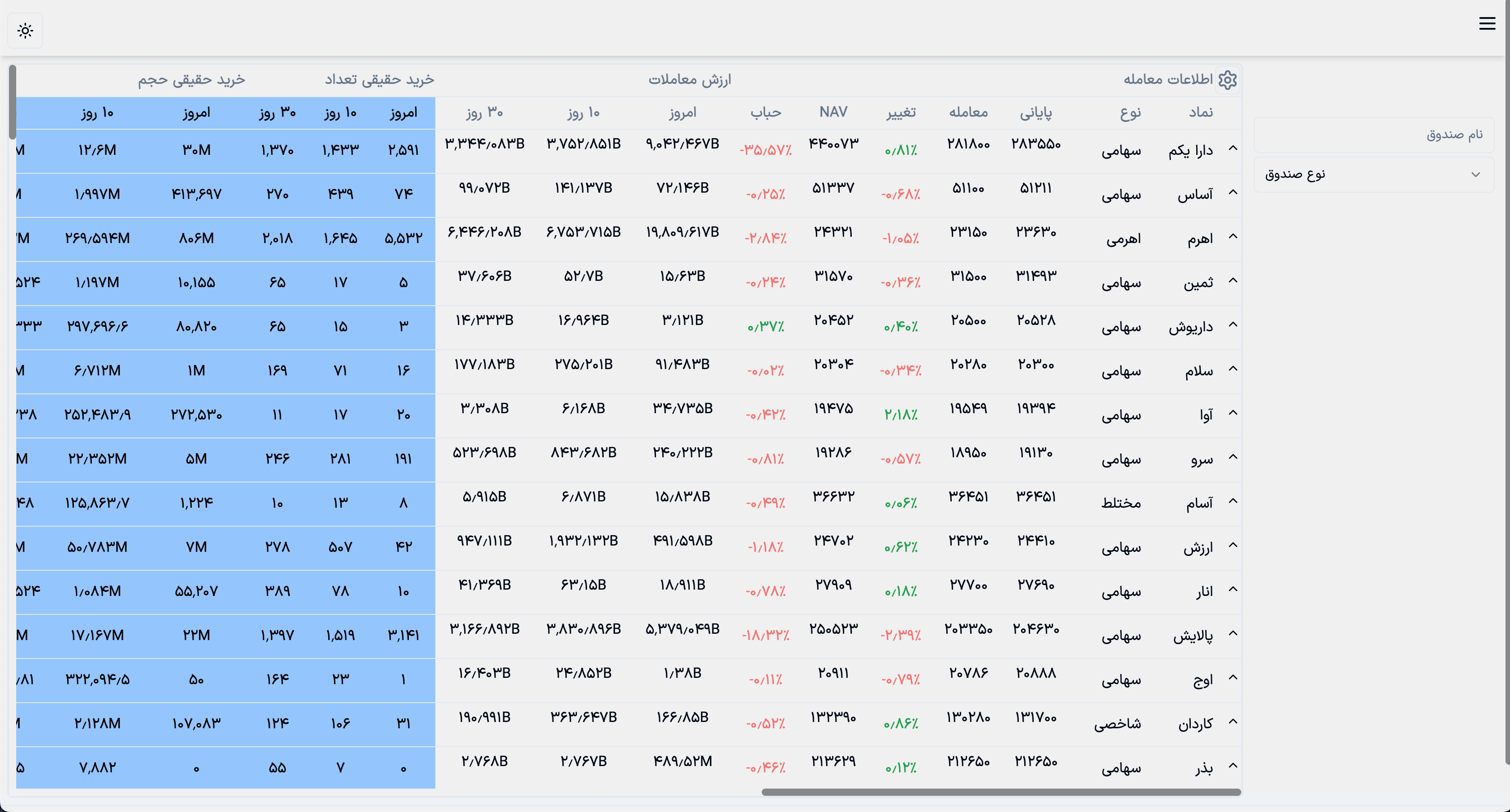
Task: Sort by the NAV column header
Action: pos(833,113)
